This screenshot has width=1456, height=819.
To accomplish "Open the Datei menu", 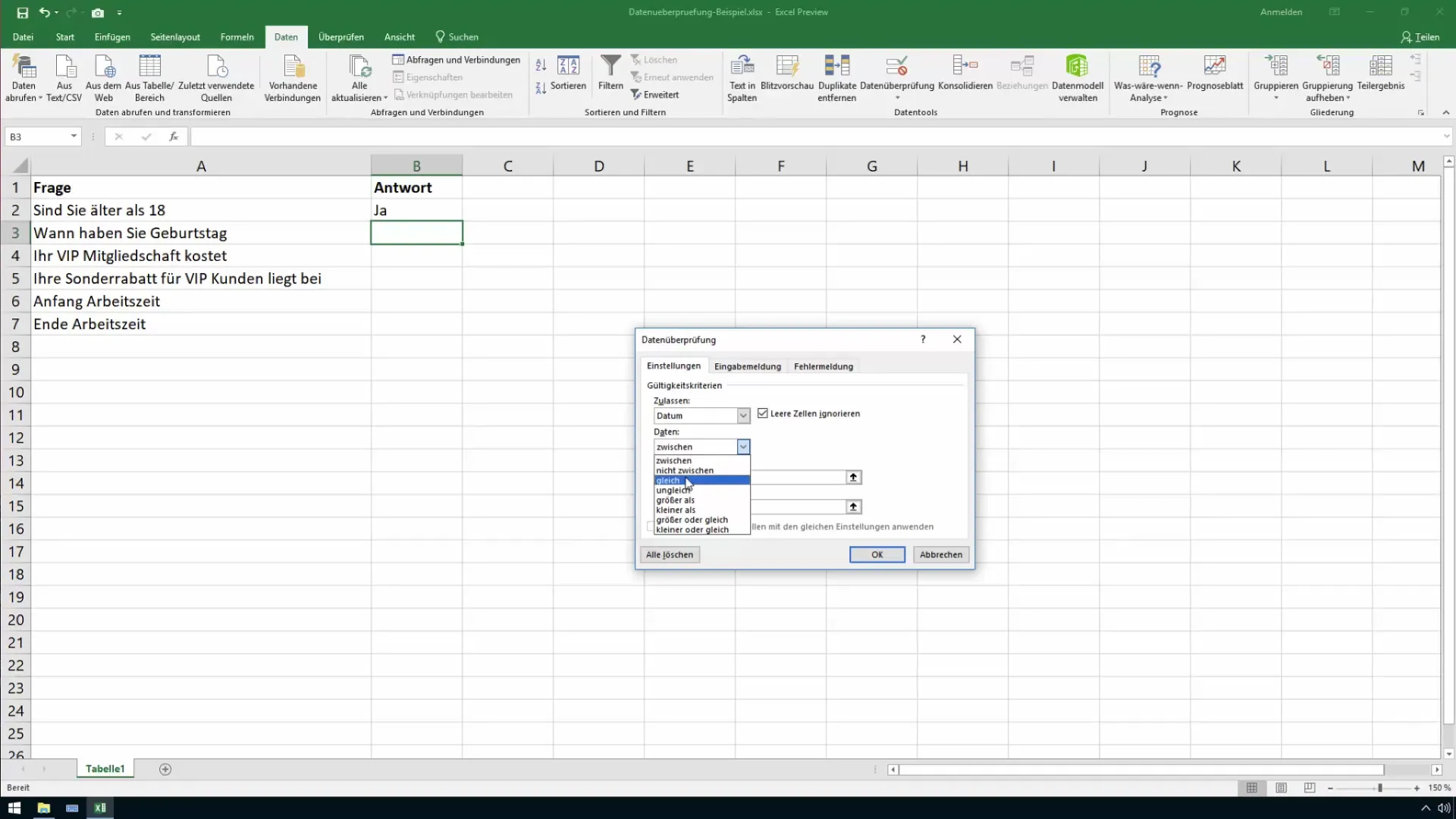I will click(x=23, y=36).
